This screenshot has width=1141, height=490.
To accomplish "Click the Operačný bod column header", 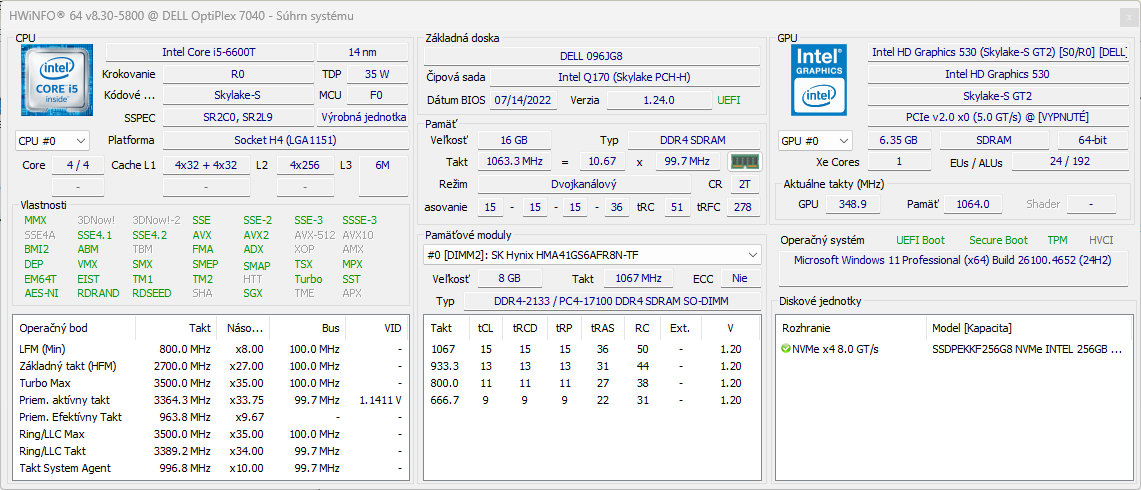I will coord(52,328).
